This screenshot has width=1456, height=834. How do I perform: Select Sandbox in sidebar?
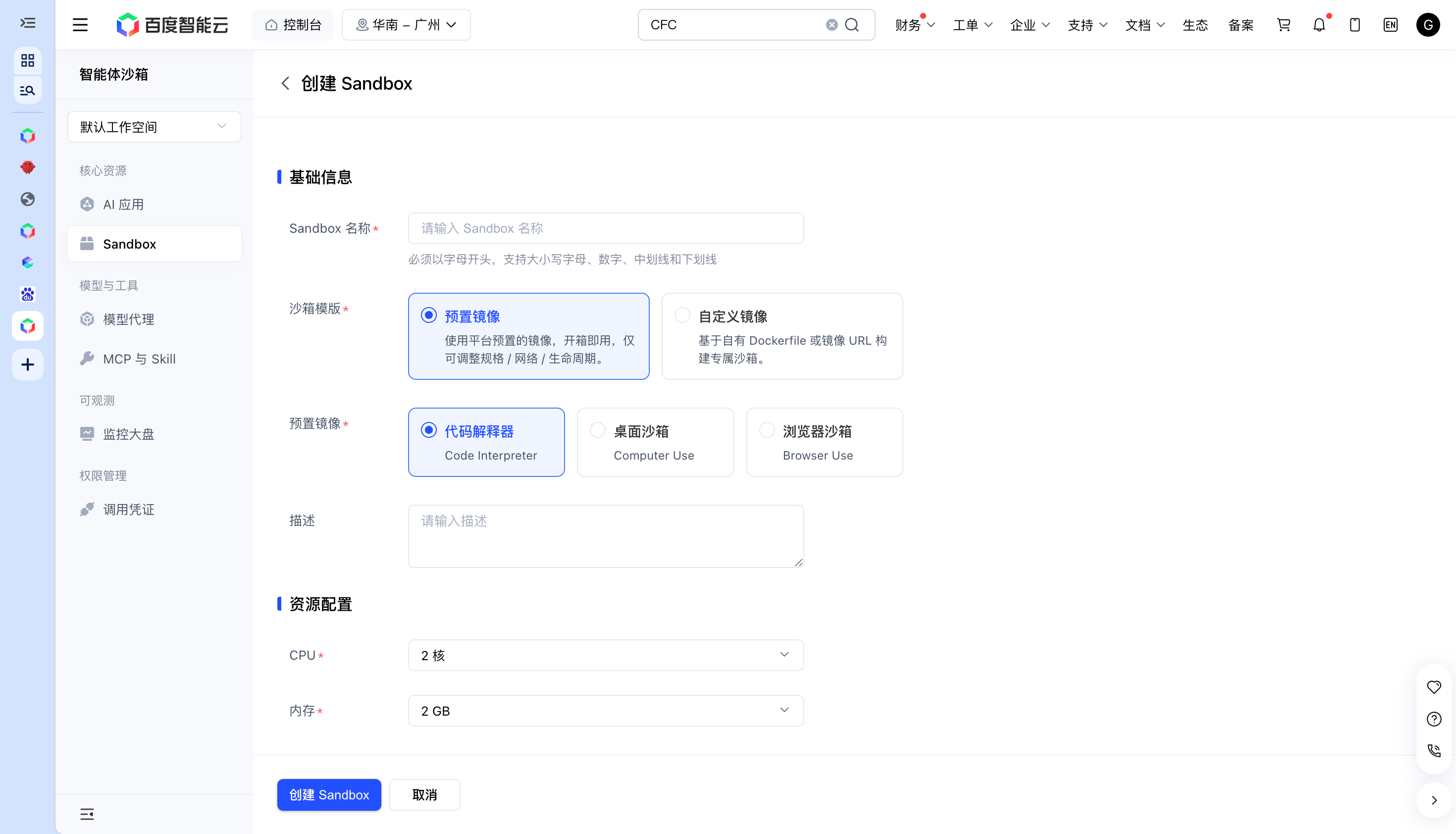click(154, 244)
